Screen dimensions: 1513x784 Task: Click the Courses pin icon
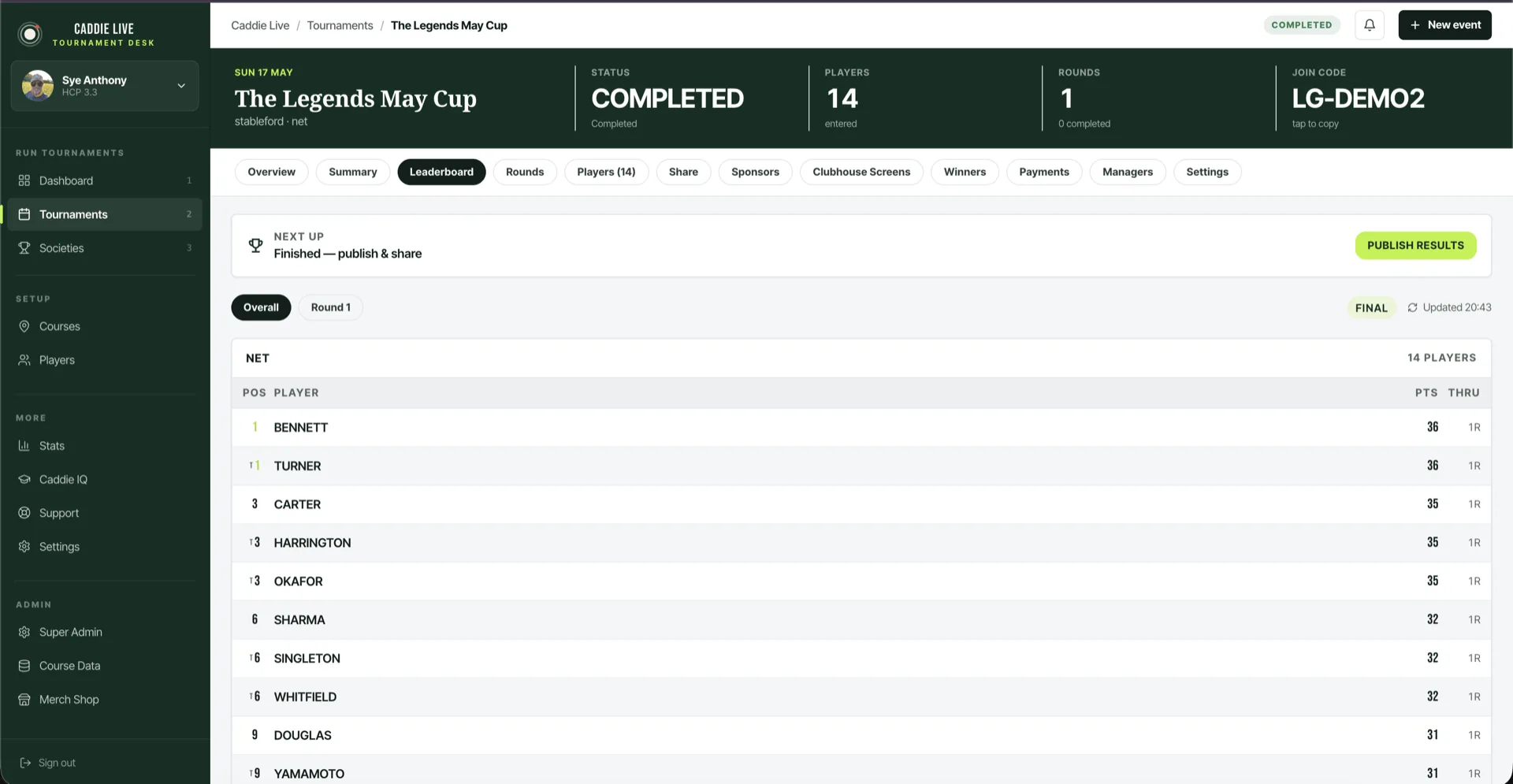tap(24, 326)
